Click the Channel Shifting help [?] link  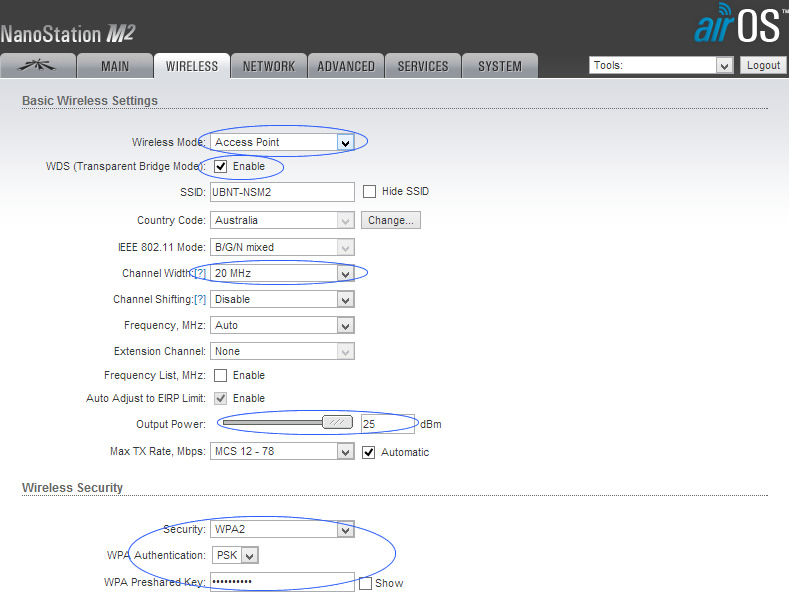(x=200, y=299)
